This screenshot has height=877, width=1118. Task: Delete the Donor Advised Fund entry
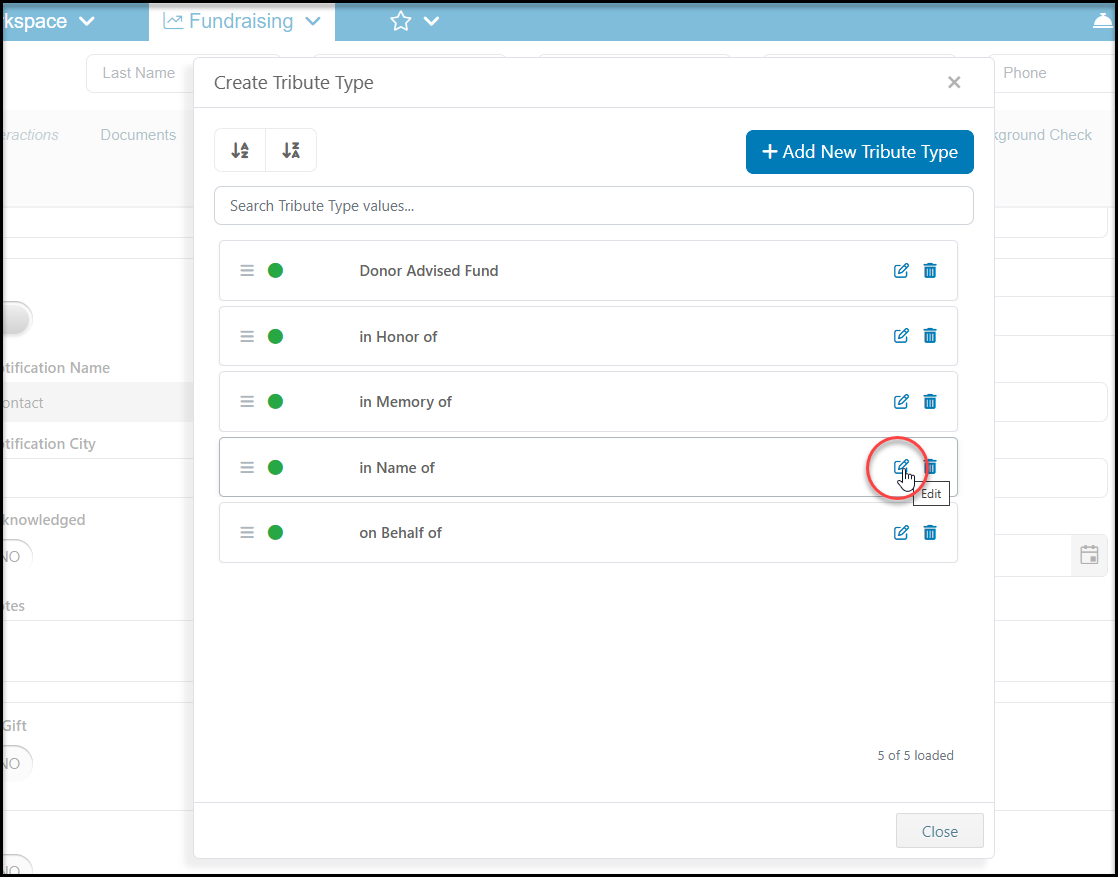click(930, 270)
